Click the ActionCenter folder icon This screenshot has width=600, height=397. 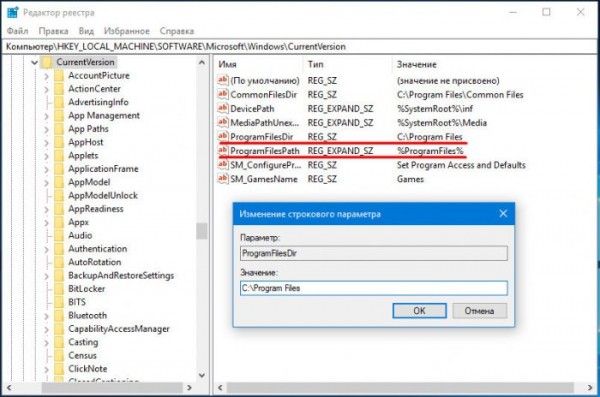(59, 89)
